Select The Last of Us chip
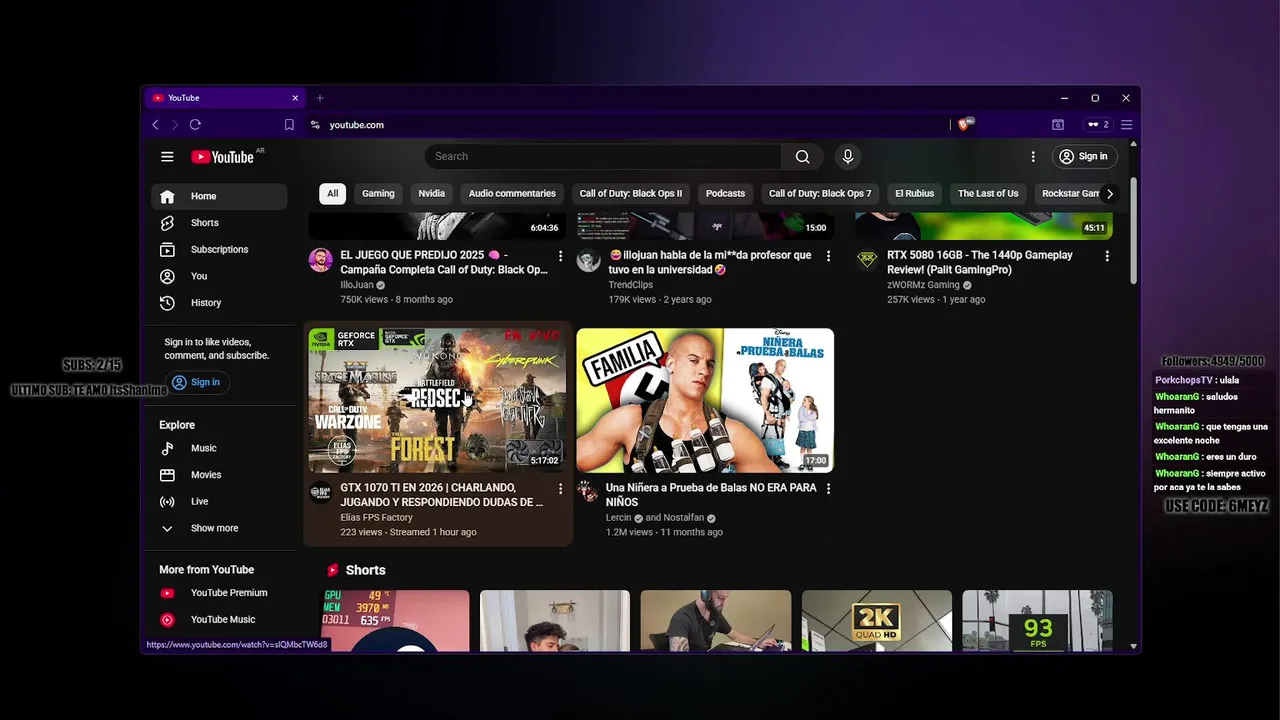The height and width of the screenshot is (720, 1280). click(x=988, y=194)
